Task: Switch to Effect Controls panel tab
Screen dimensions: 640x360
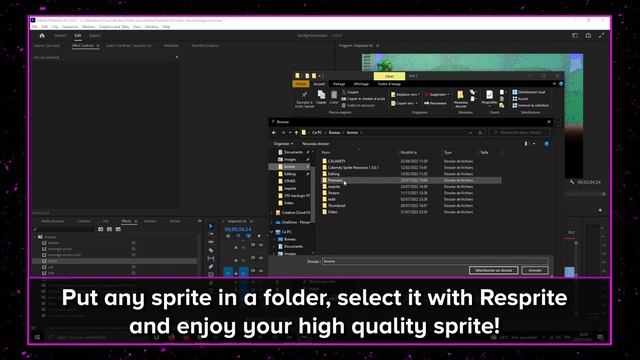Action: 83,46
